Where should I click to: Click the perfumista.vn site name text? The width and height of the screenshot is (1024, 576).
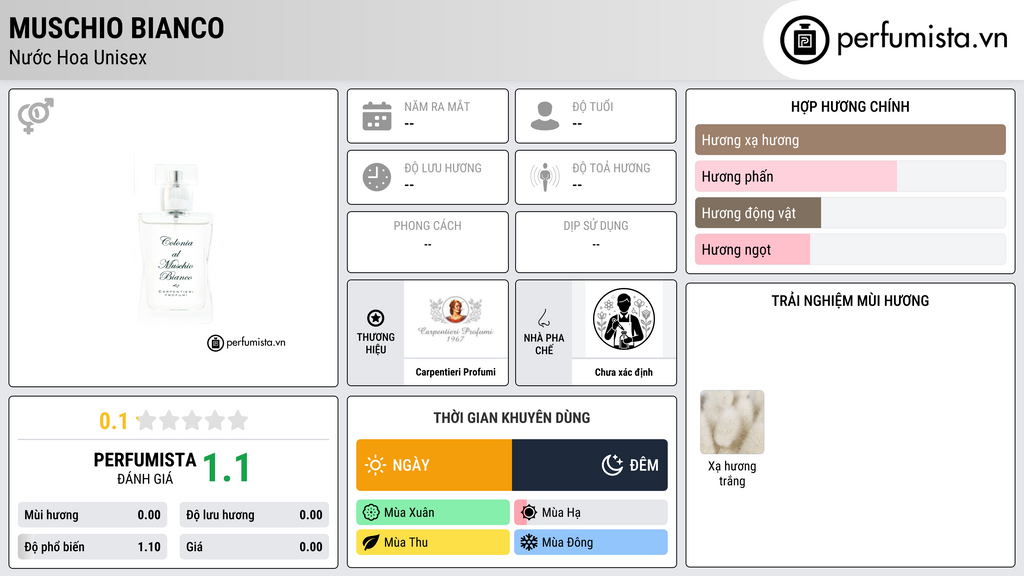(922, 38)
